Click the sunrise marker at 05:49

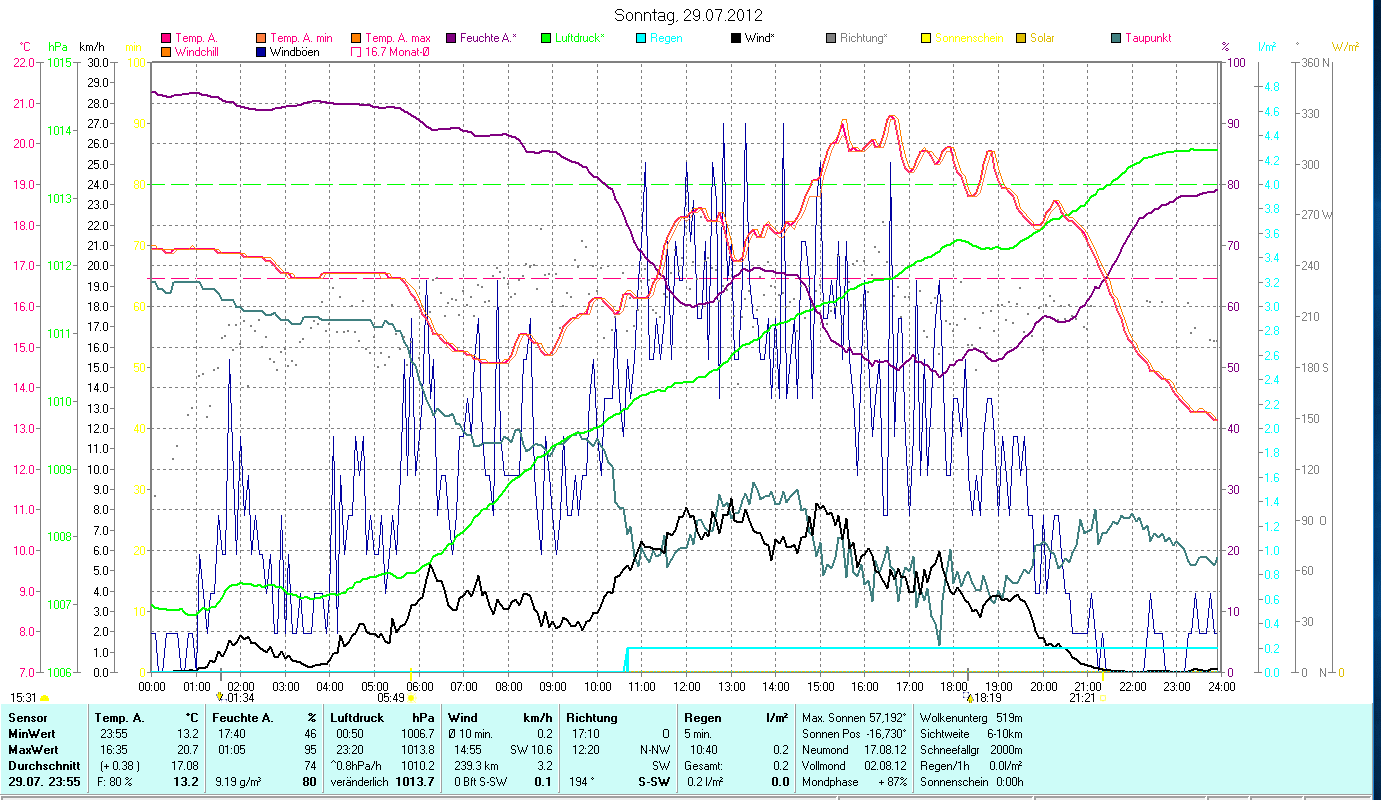point(410,698)
